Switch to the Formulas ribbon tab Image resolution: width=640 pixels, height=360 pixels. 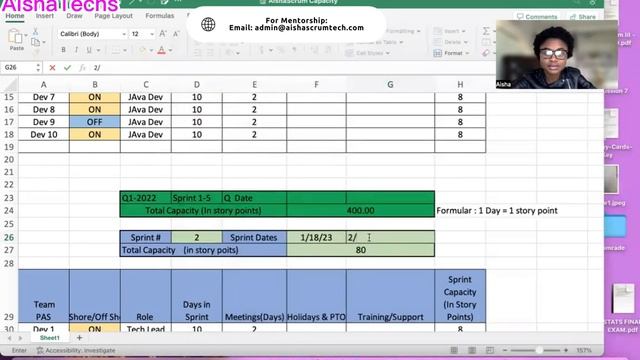[x=160, y=16]
